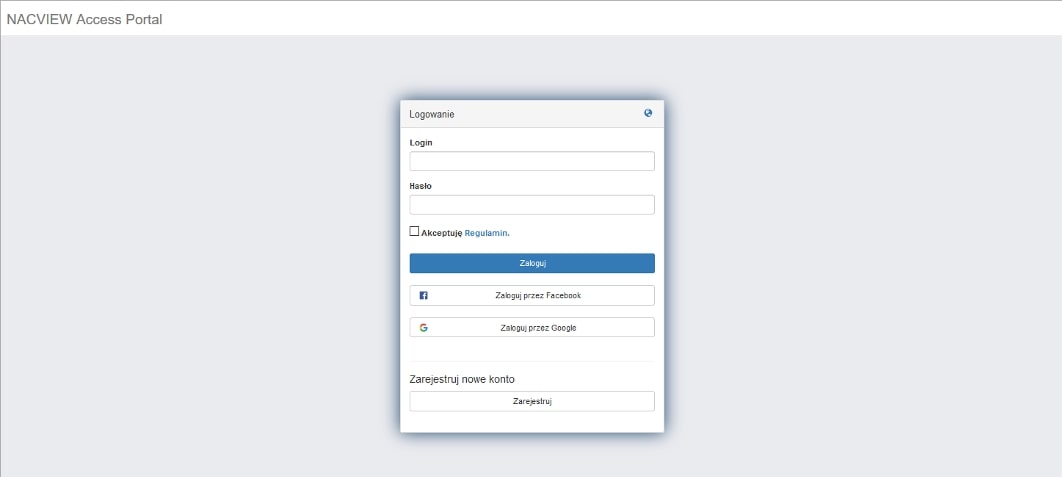The height and width of the screenshot is (477, 1062).
Task: Click the Login field label
Action: click(421, 143)
